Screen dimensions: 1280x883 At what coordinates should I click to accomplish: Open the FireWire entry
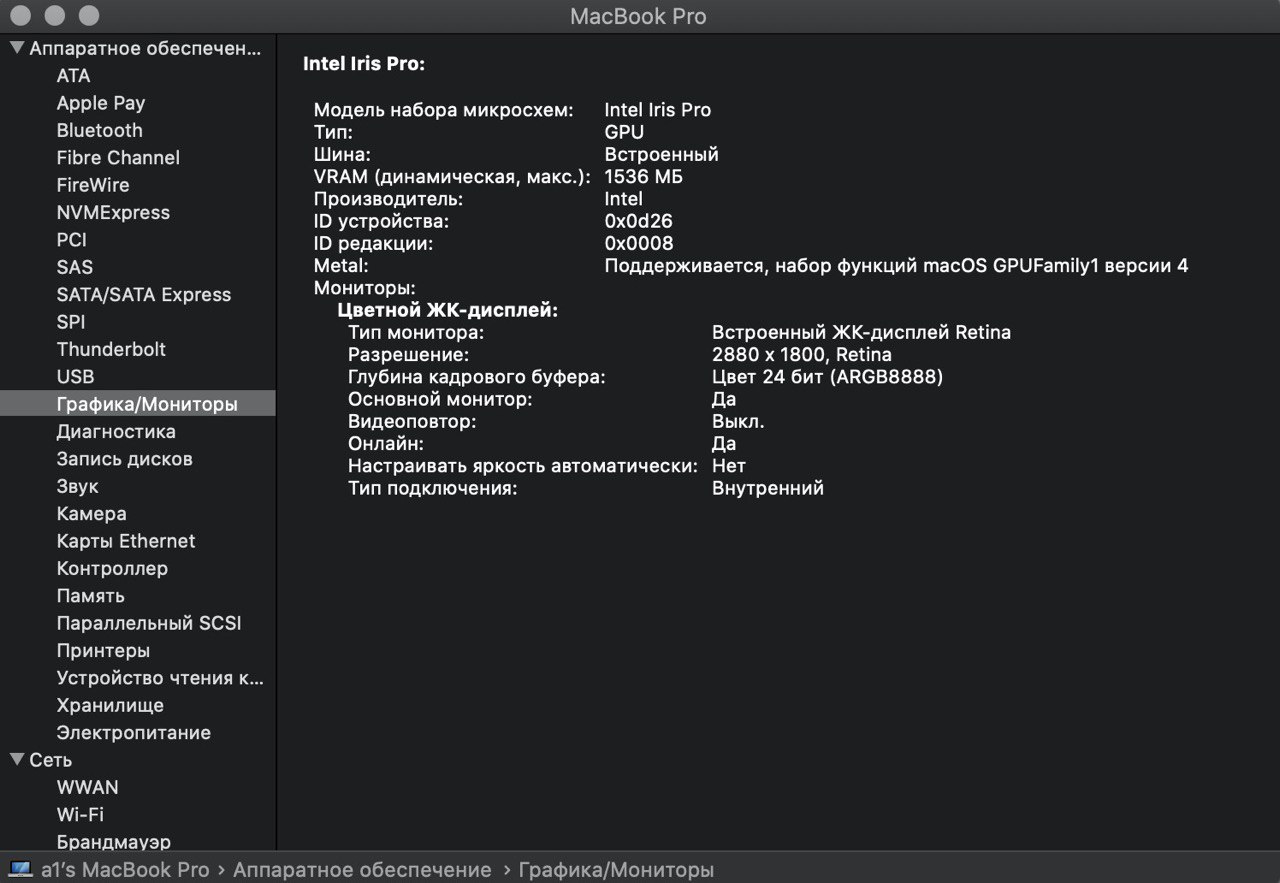point(93,185)
